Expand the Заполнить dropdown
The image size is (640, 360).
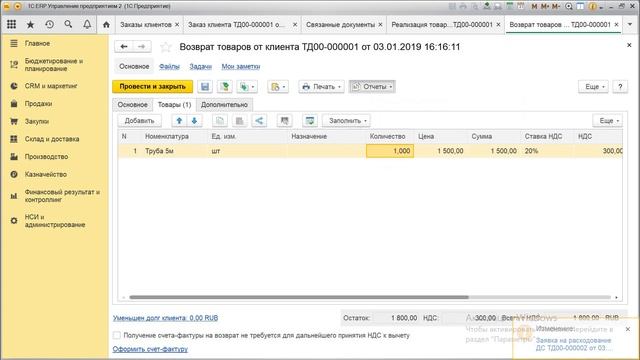[x=347, y=120]
